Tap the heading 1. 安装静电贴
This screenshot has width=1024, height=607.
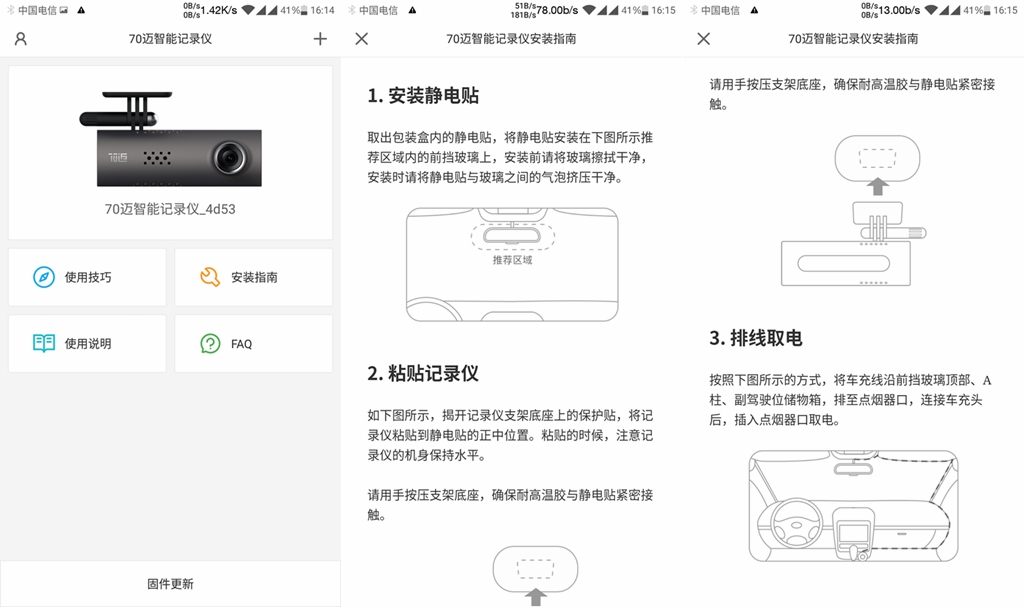pyautogui.click(x=423, y=95)
